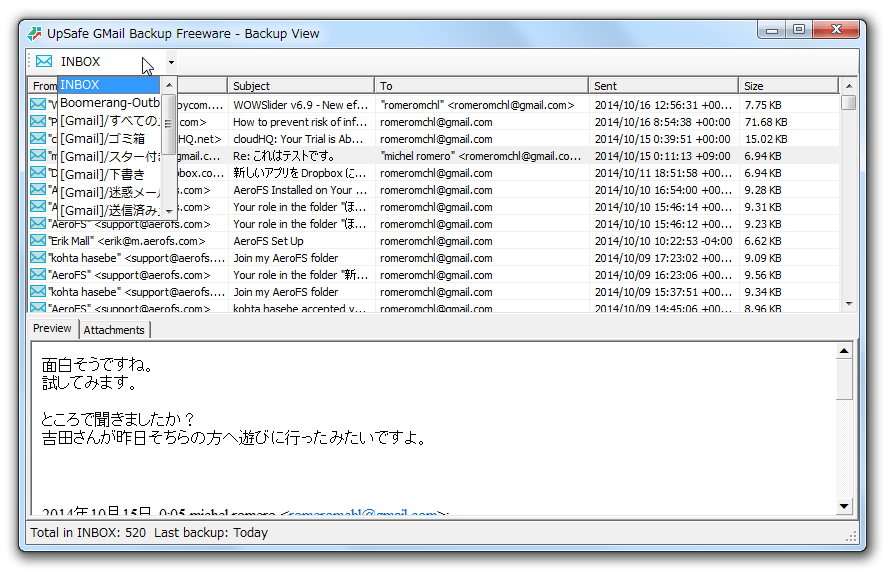Click the preview pane's up scroll arrow

(x=844, y=351)
